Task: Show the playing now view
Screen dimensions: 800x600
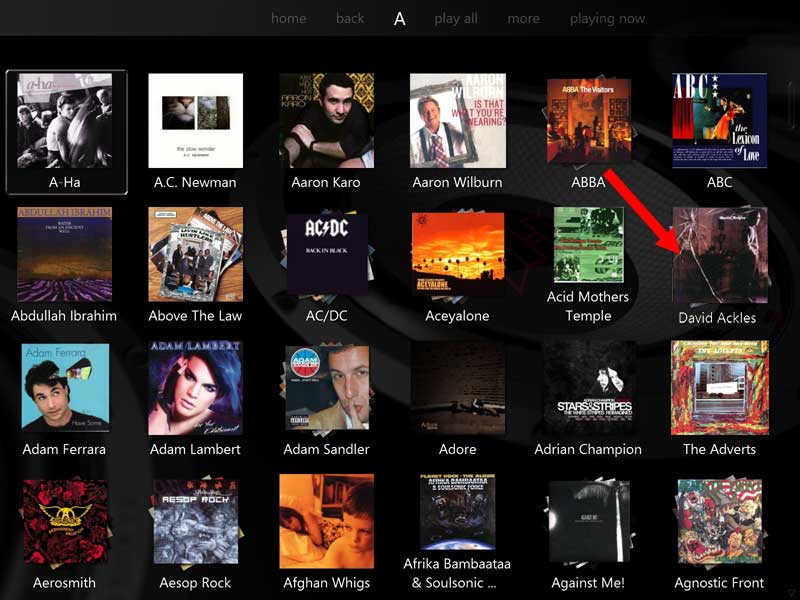Action: [x=607, y=19]
